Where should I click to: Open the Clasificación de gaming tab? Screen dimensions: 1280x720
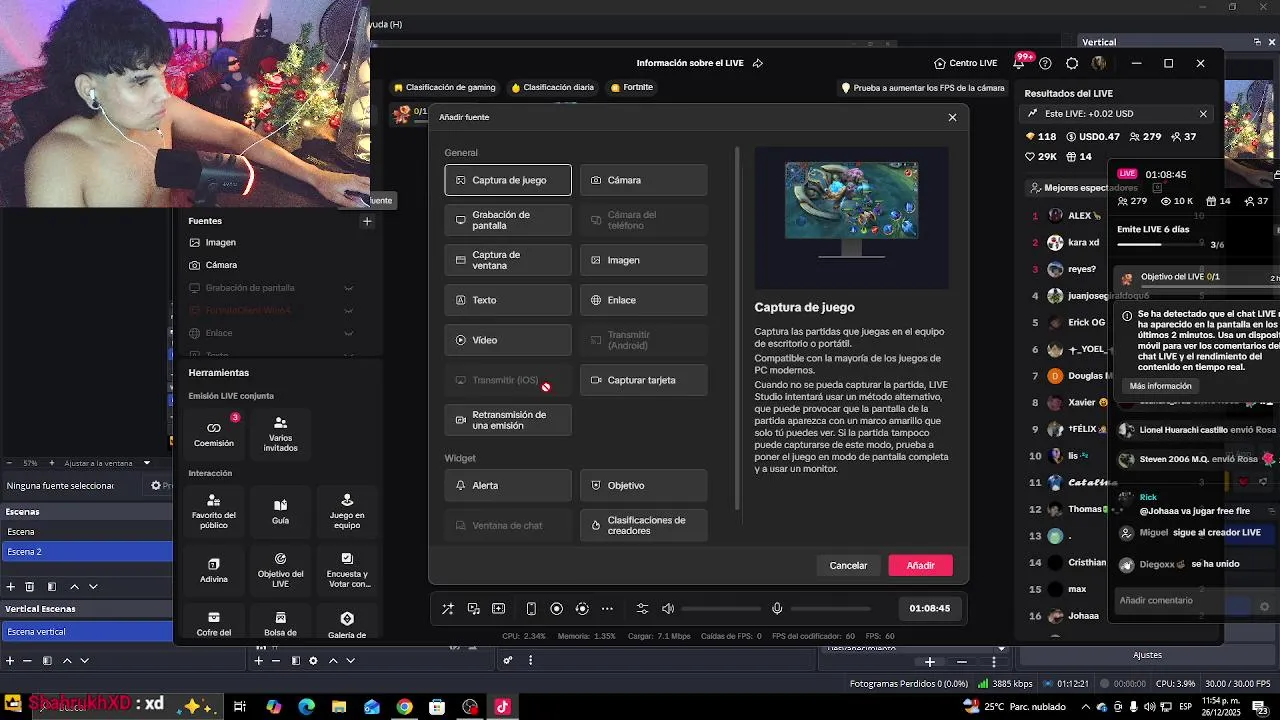(445, 87)
